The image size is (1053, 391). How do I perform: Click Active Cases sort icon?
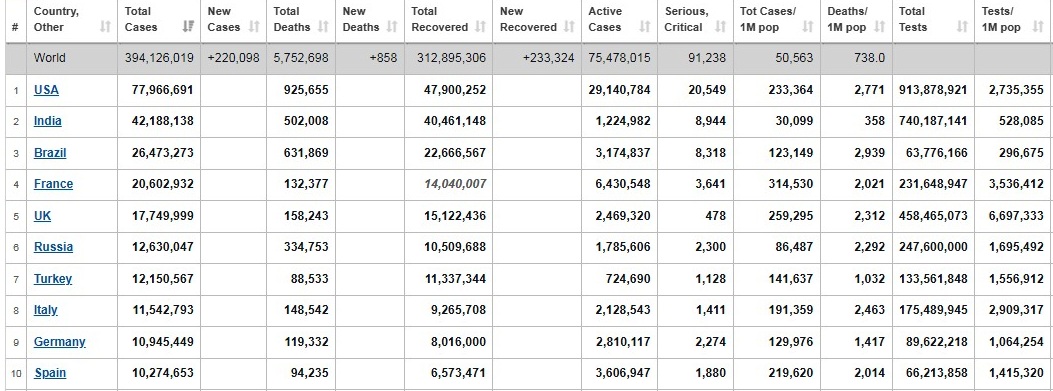pos(645,27)
